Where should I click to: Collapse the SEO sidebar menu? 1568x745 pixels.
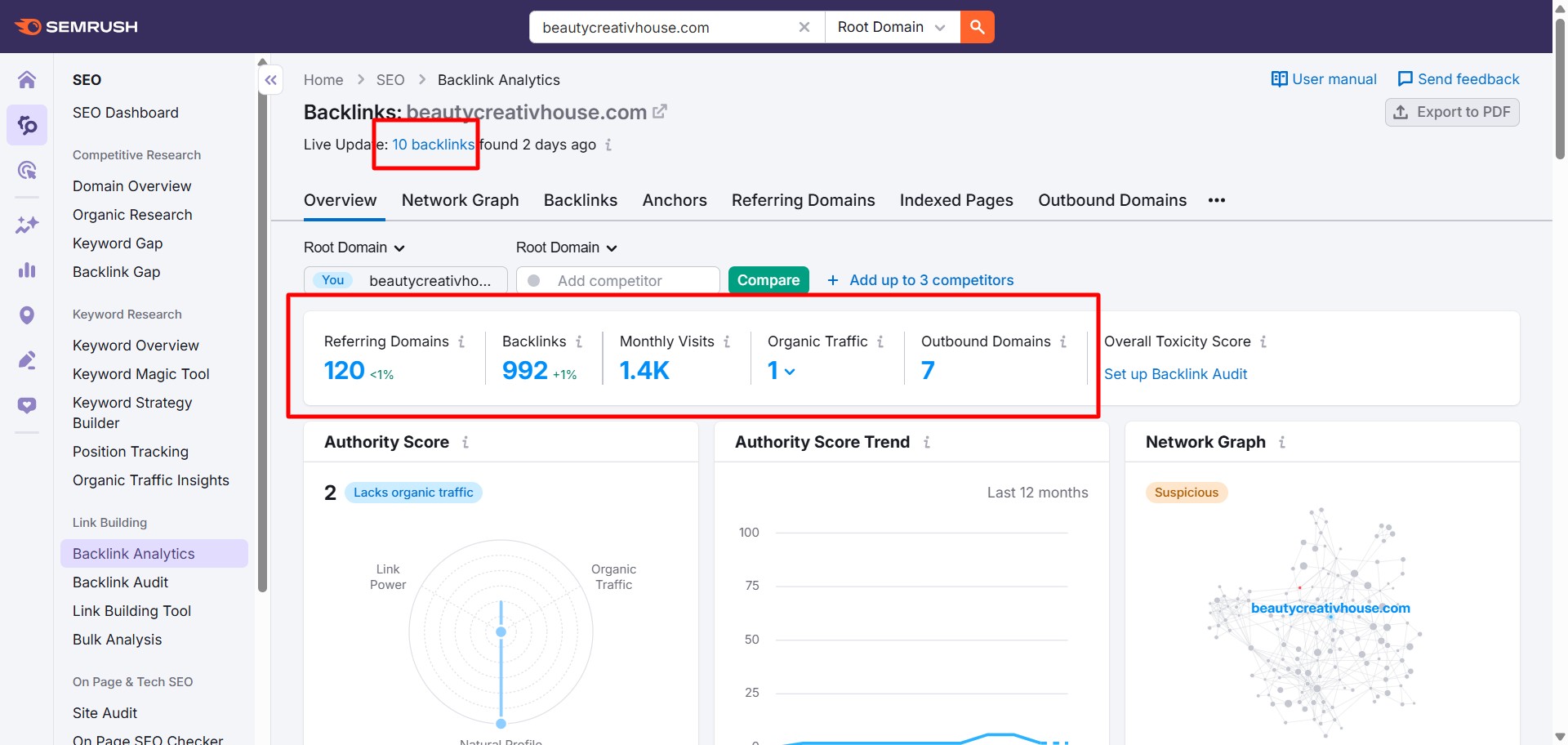[271, 80]
